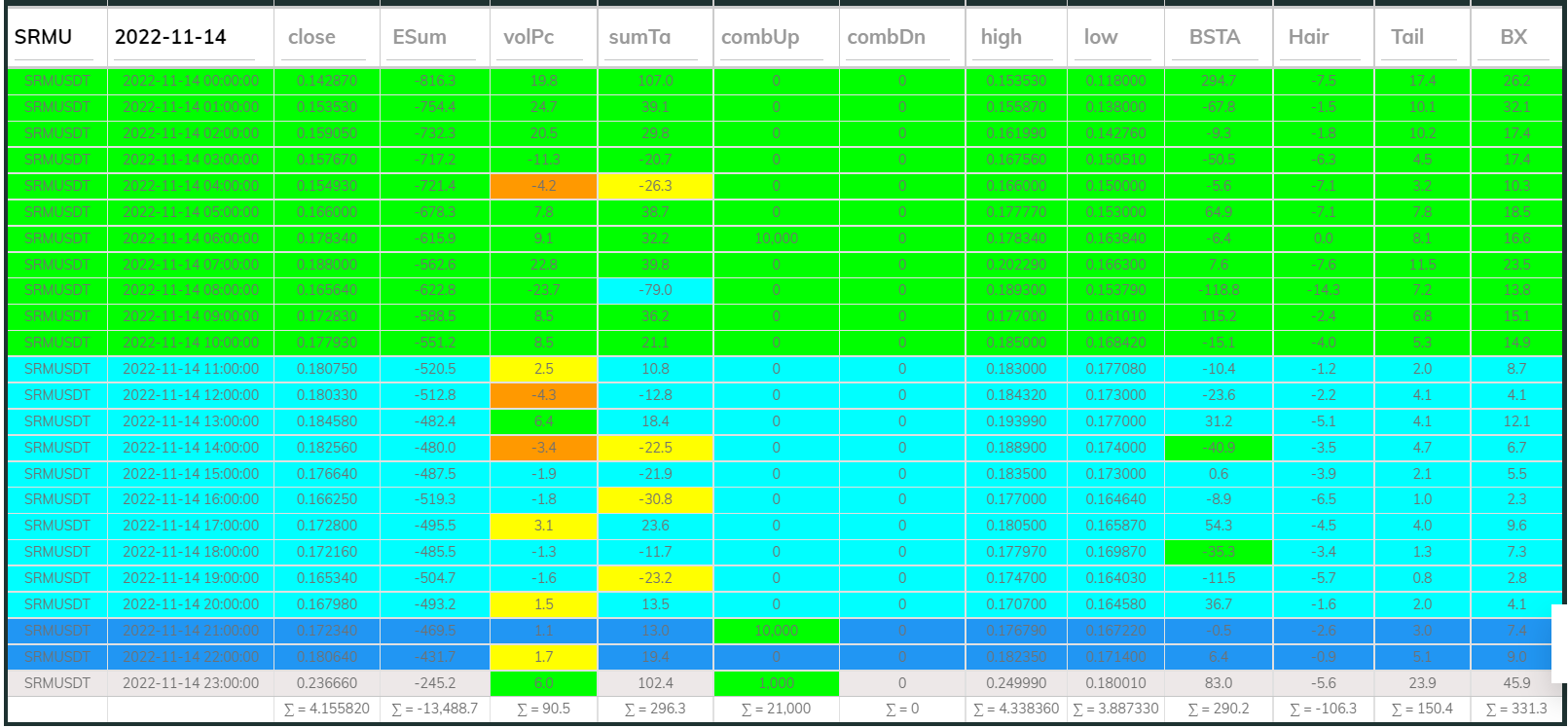Click the green 6.0 volPc cell
The height and width of the screenshot is (728, 1568).
point(543,683)
